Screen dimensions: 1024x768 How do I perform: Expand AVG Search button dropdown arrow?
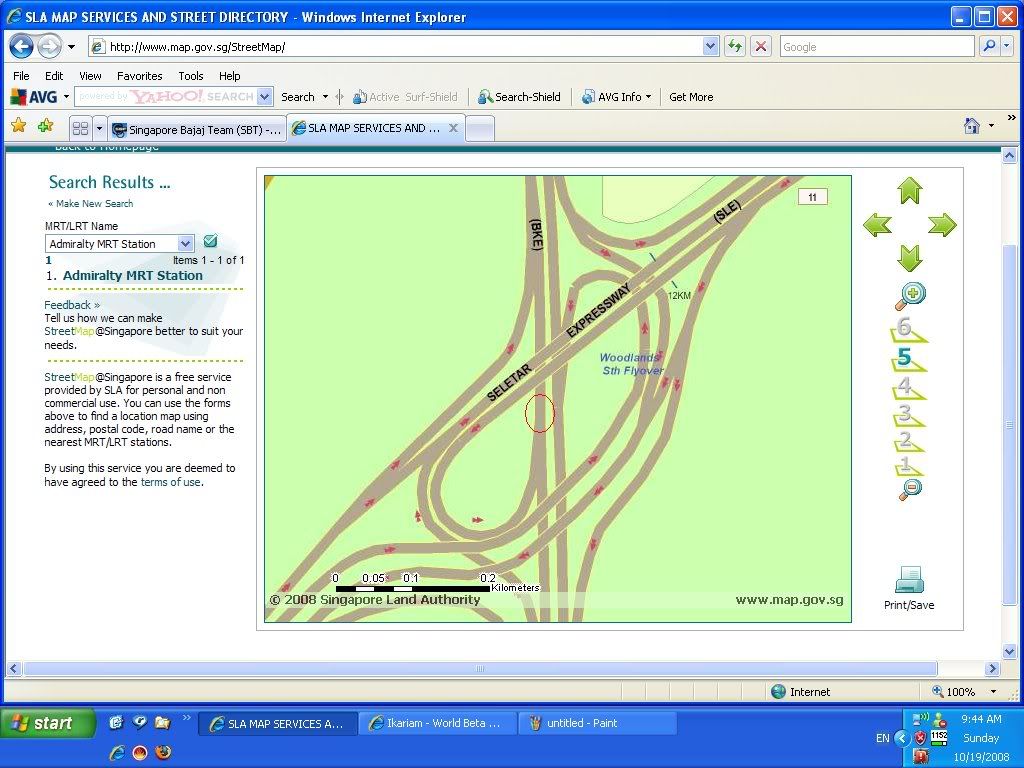click(325, 97)
